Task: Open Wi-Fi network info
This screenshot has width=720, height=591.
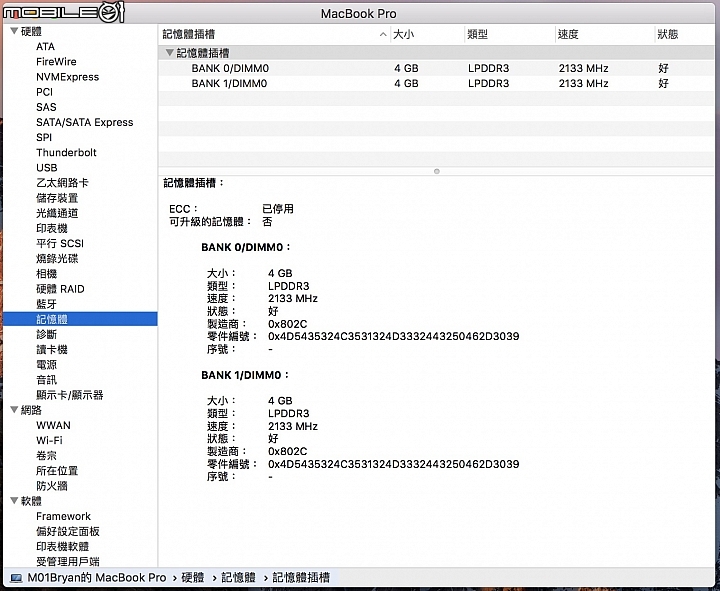Action: (49, 440)
